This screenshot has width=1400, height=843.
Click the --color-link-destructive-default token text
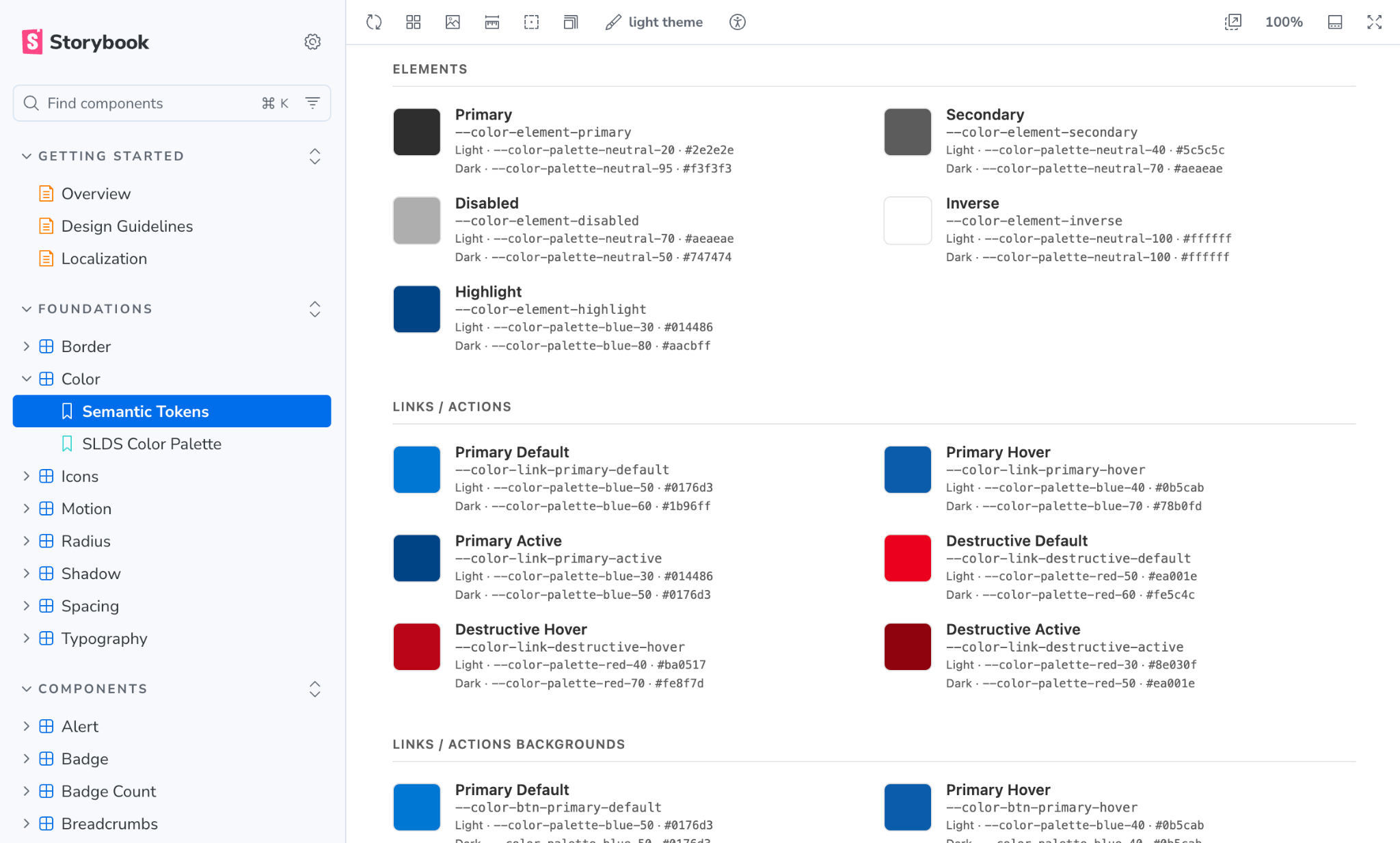[x=1068, y=559]
